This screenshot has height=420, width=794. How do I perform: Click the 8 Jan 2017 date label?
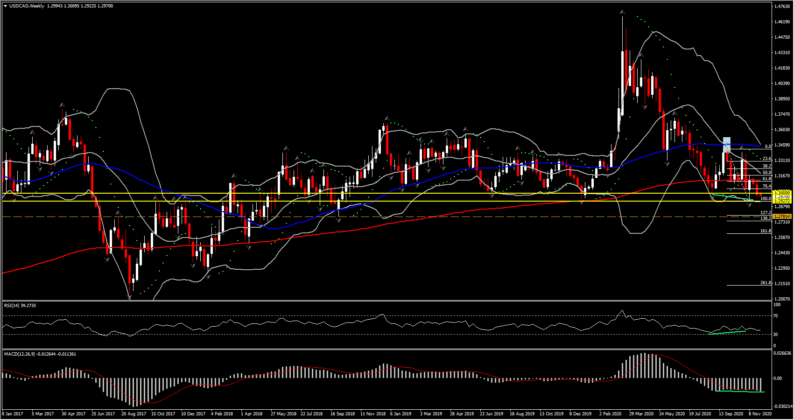point(11,413)
